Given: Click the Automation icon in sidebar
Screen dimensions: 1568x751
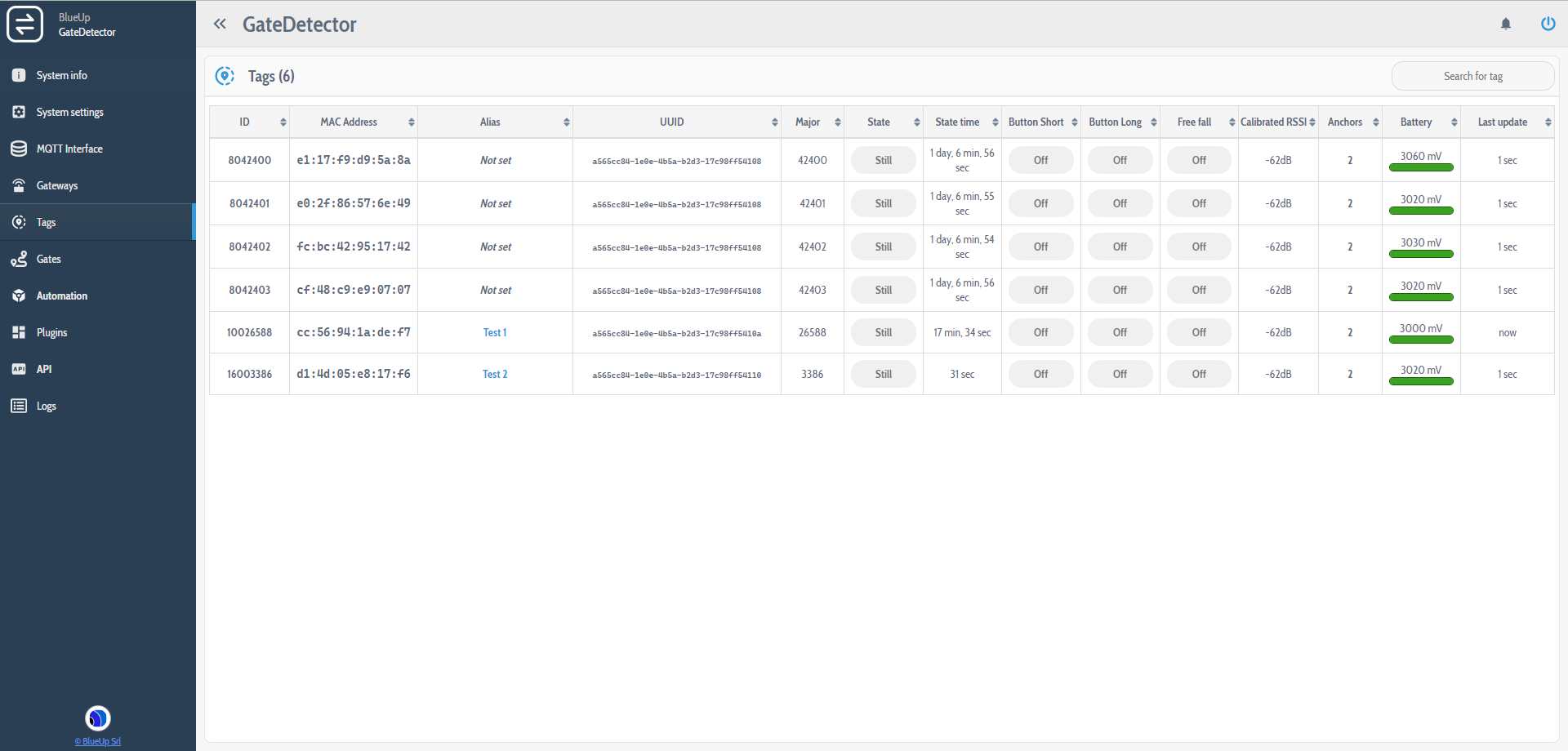Looking at the screenshot, I should (x=19, y=296).
